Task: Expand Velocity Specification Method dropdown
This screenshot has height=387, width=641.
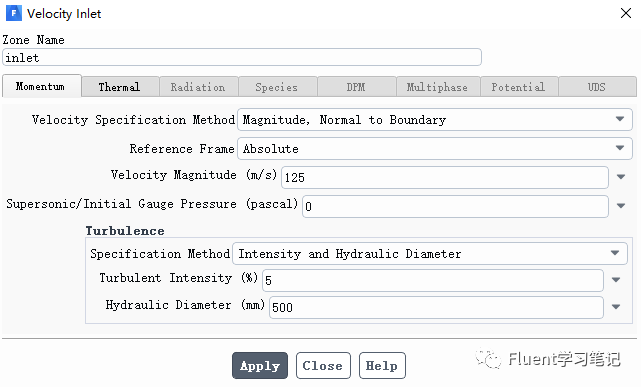Action: click(x=435, y=120)
